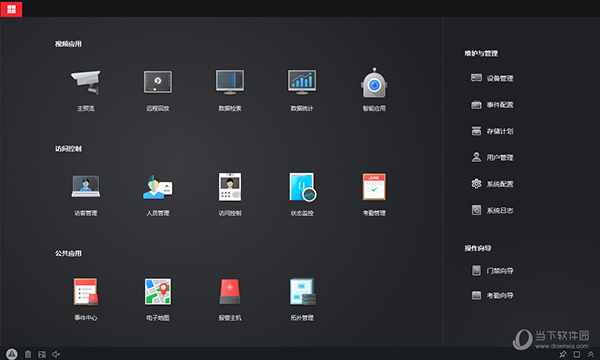Open the 访客管理 laptop icon
This screenshot has width=600, height=360.
point(86,186)
